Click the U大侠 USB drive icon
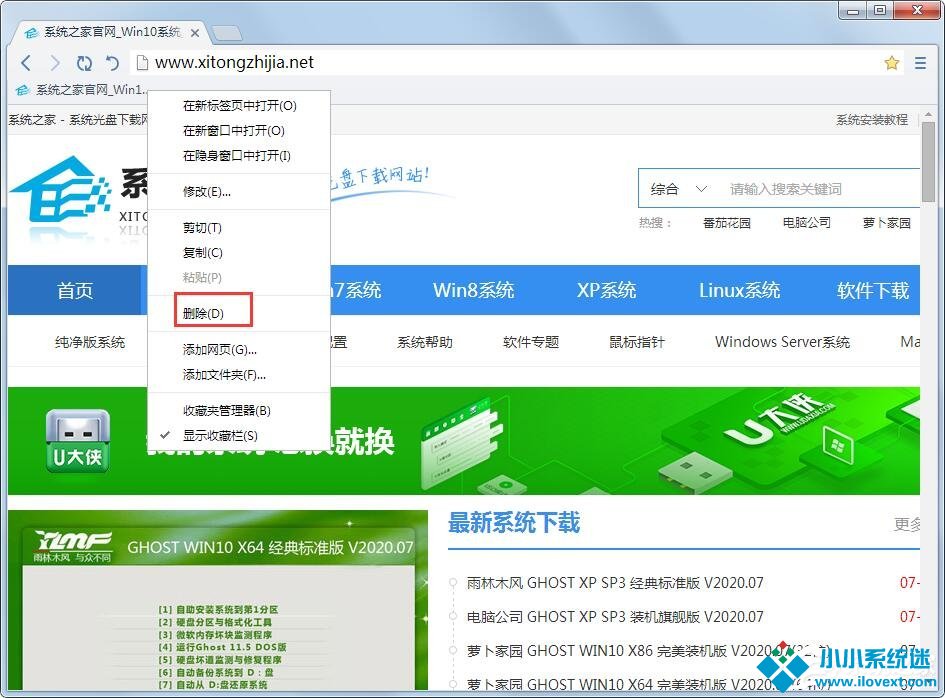The height and width of the screenshot is (698, 945). (x=78, y=441)
